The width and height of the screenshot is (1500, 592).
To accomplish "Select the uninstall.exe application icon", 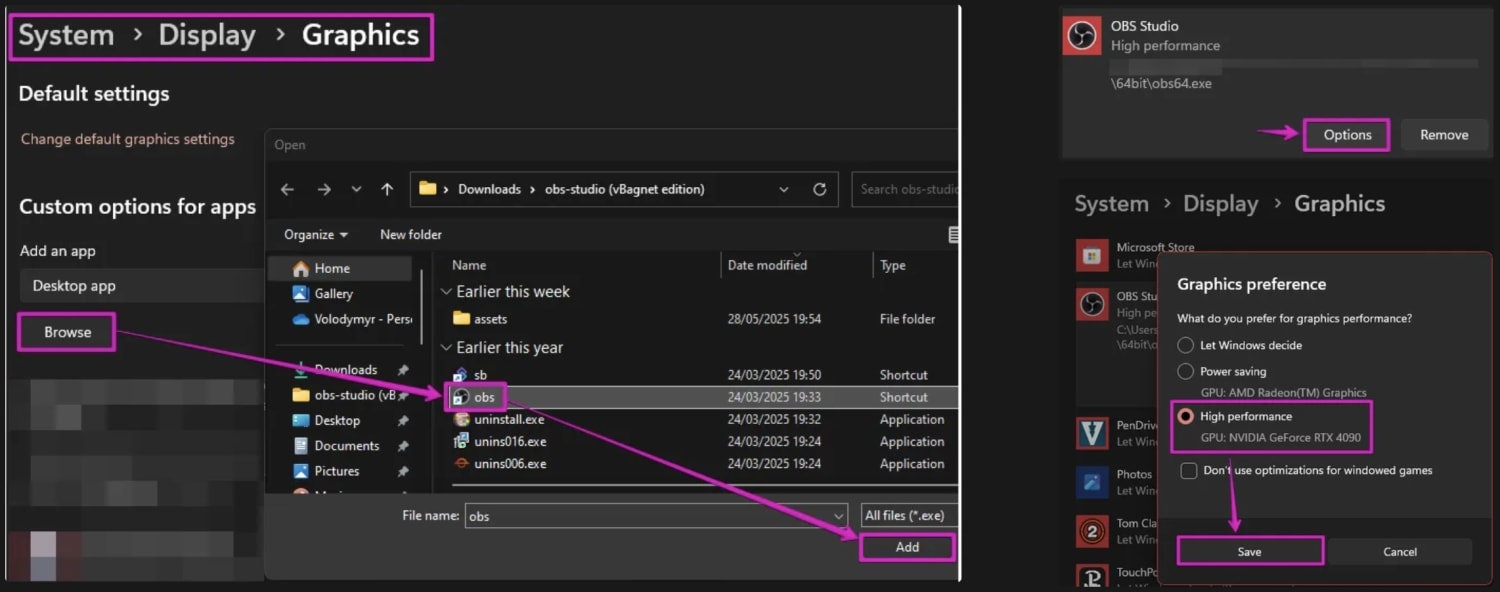I will 461,419.
